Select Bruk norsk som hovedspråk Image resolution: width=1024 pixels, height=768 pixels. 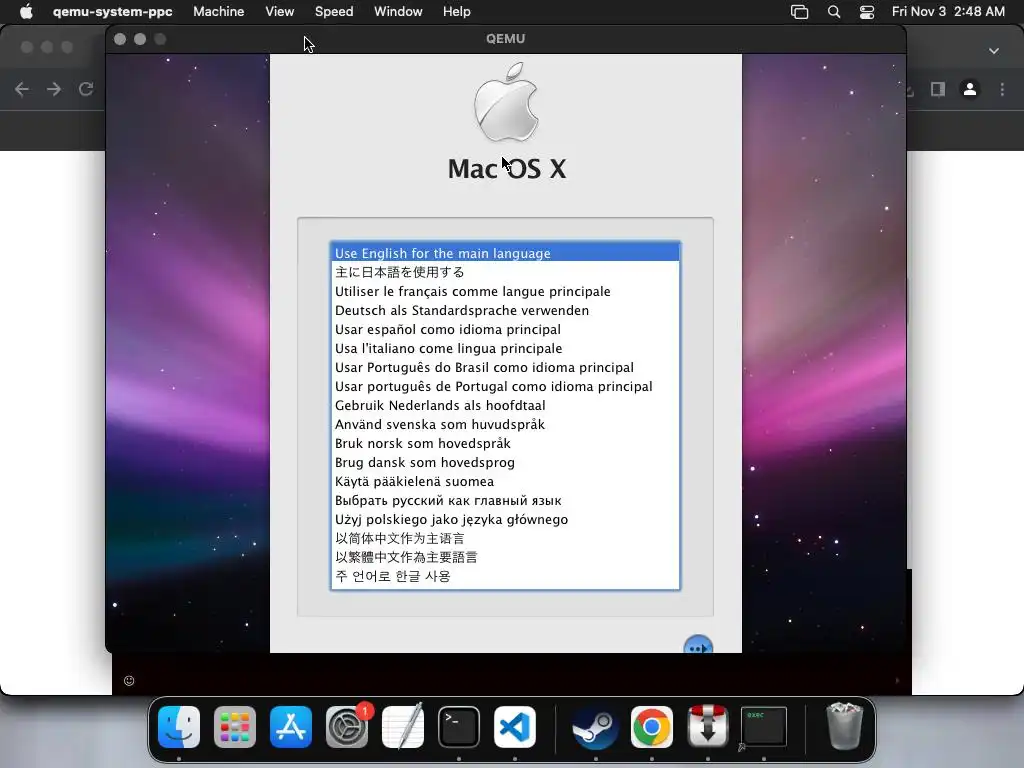[x=505, y=443]
